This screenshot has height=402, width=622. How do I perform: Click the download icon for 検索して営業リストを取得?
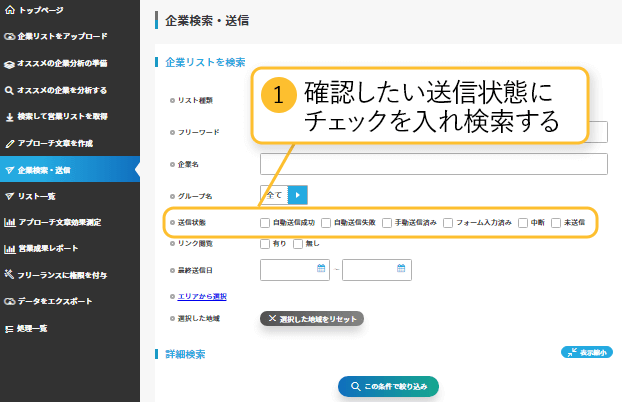point(10,117)
